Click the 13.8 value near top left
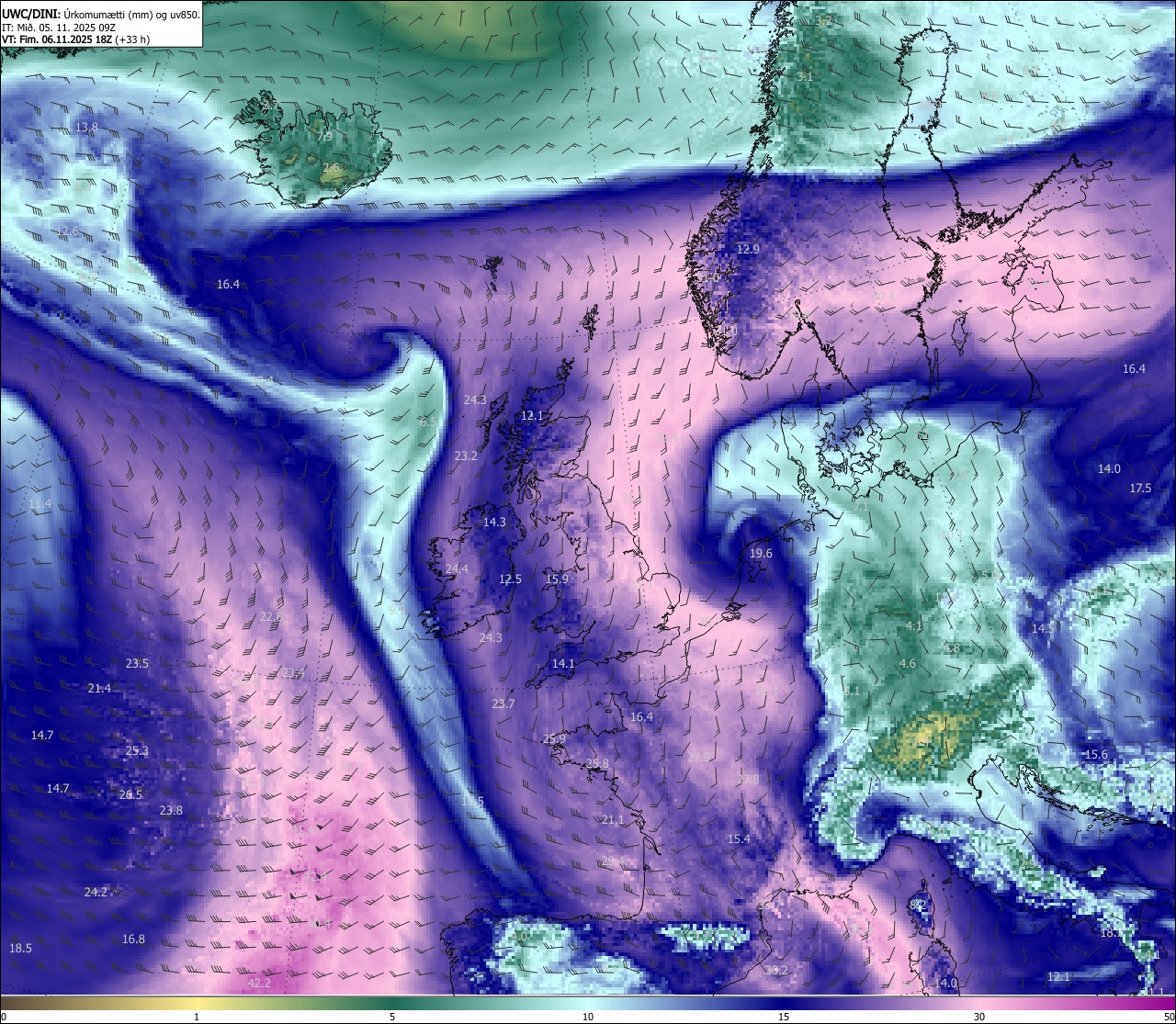1176x1024 pixels. point(87,127)
